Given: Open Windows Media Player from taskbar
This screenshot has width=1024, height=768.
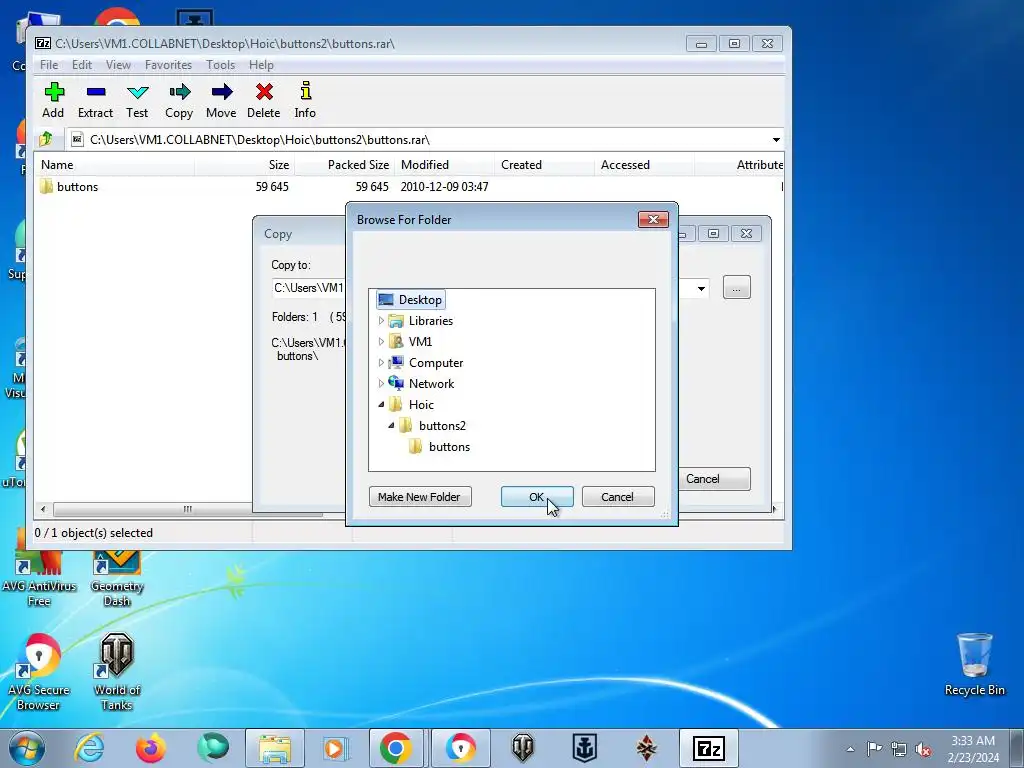Looking at the screenshot, I should click(336, 748).
